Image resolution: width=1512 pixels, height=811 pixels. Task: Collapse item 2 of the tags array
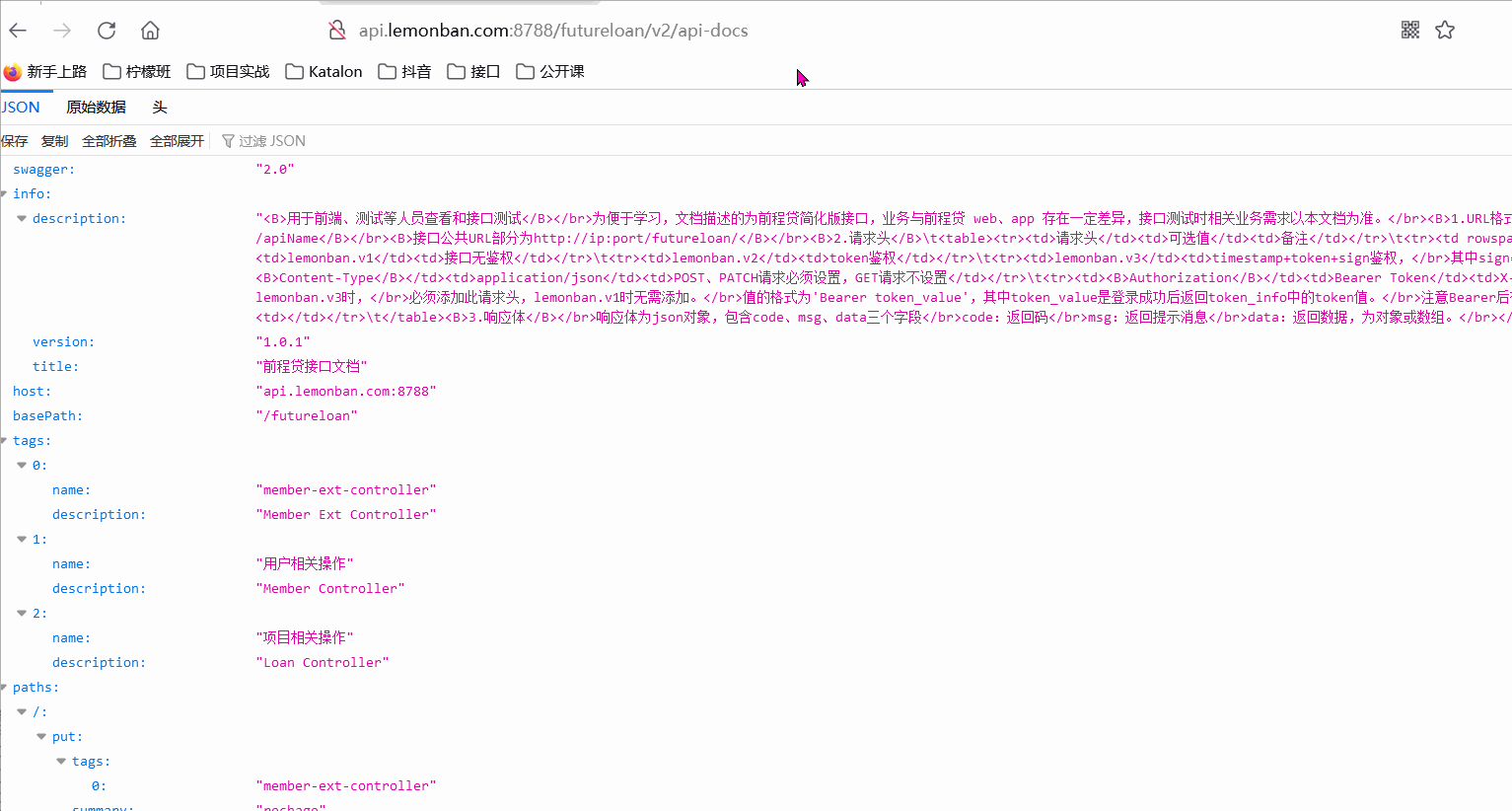[22, 614]
